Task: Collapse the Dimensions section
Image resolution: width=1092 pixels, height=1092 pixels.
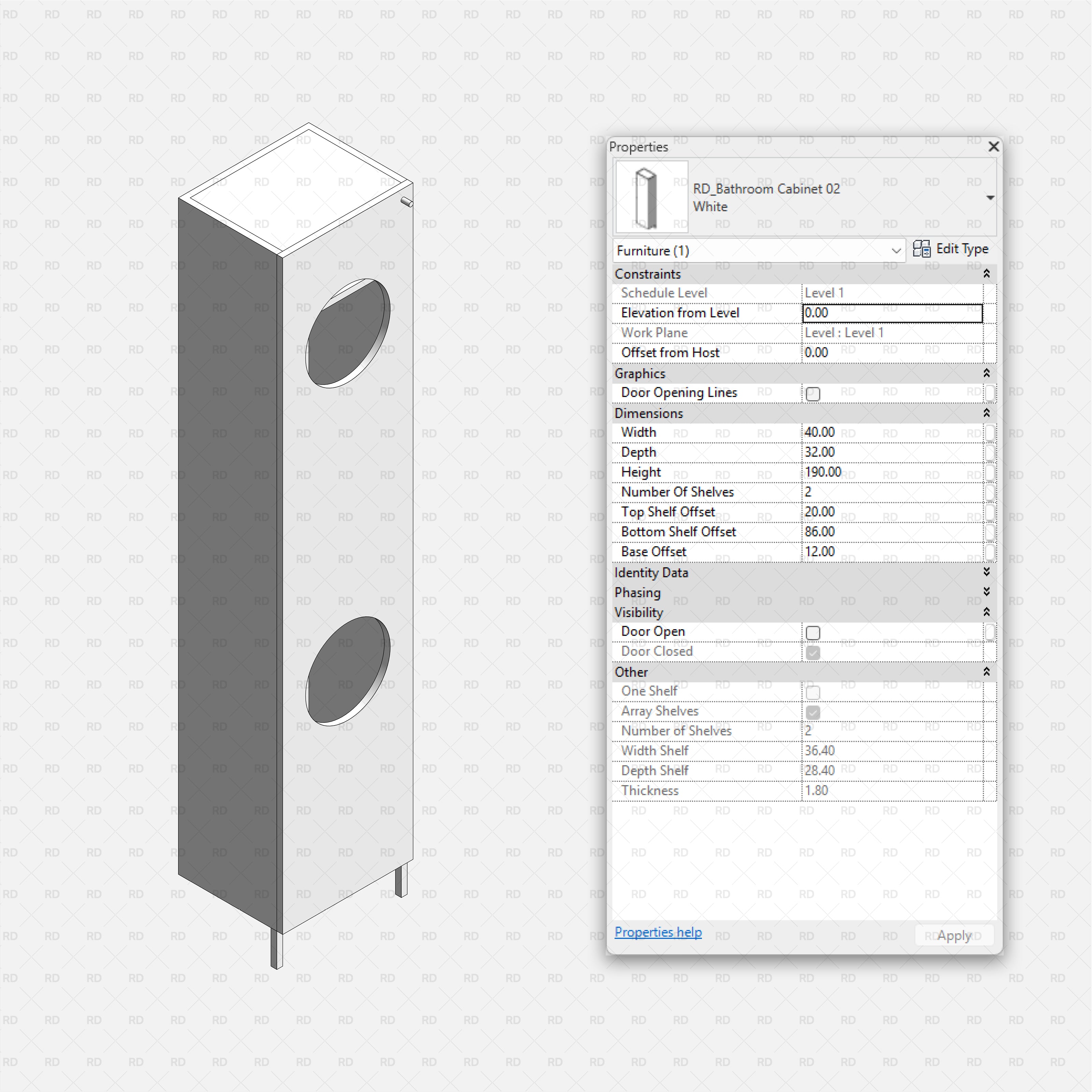Action: [986, 413]
